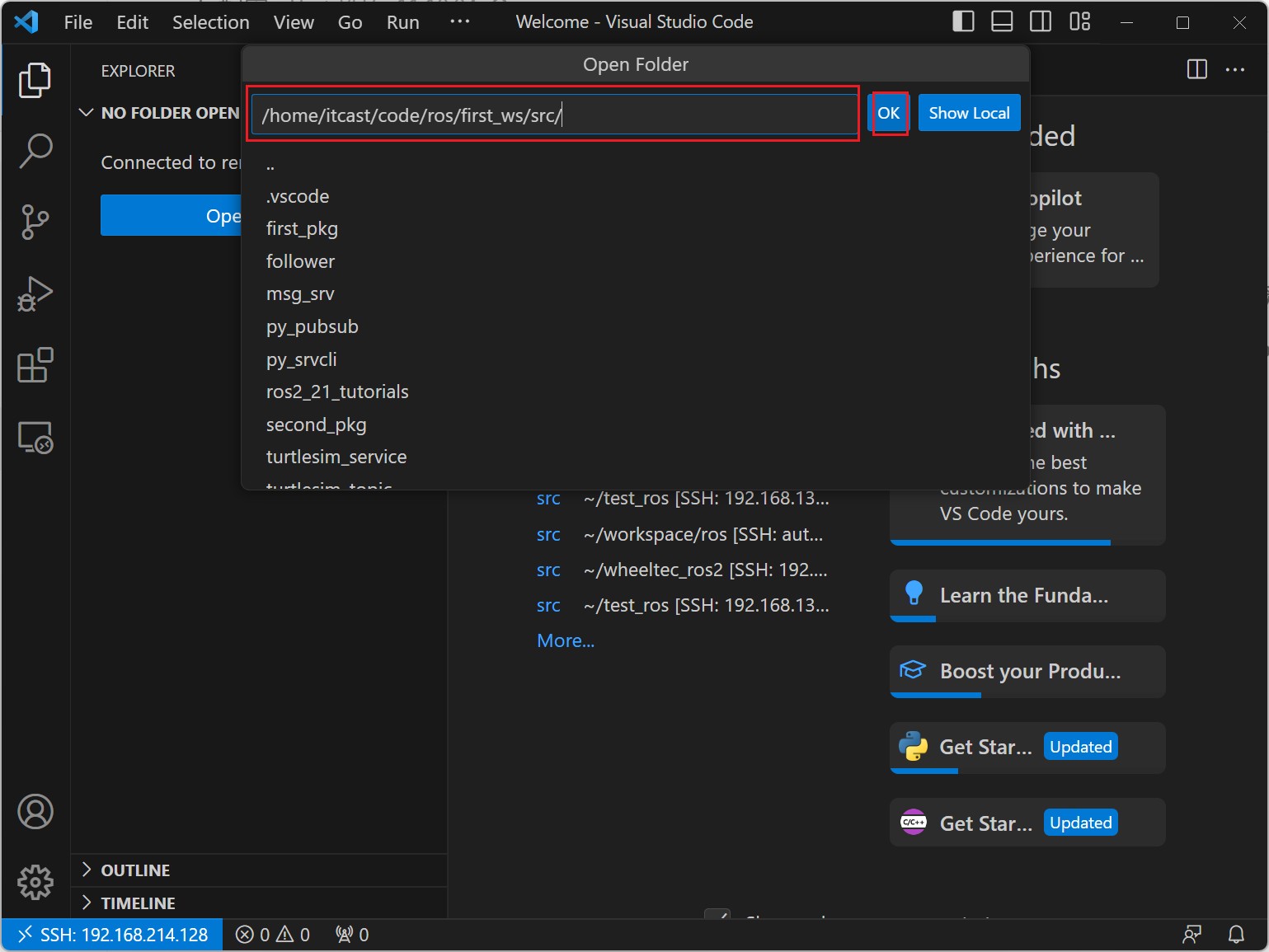The width and height of the screenshot is (1269, 952).
Task: Click the VS Code logo icon
Action: (x=26, y=21)
